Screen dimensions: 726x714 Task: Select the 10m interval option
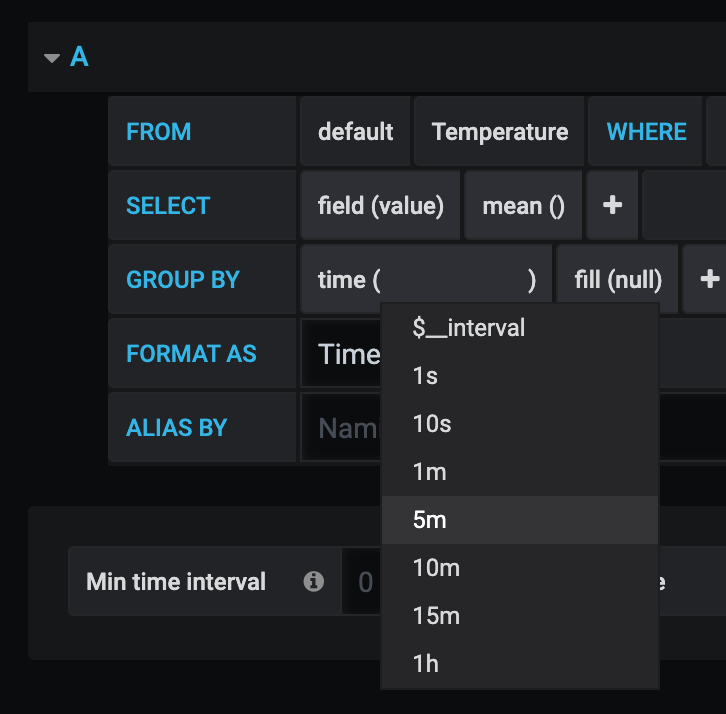435,568
